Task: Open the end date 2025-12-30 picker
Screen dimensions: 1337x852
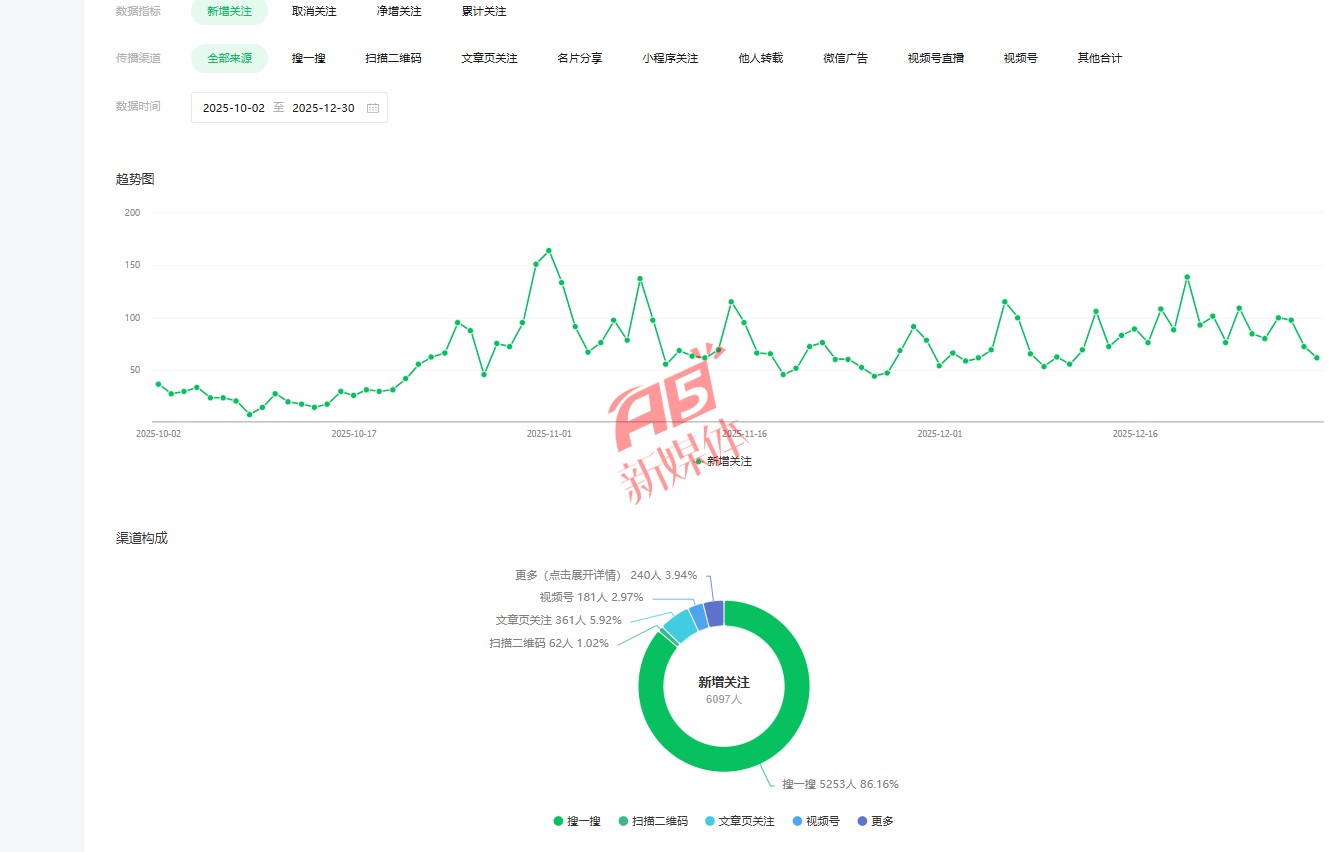Action: click(x=323, y=108)
